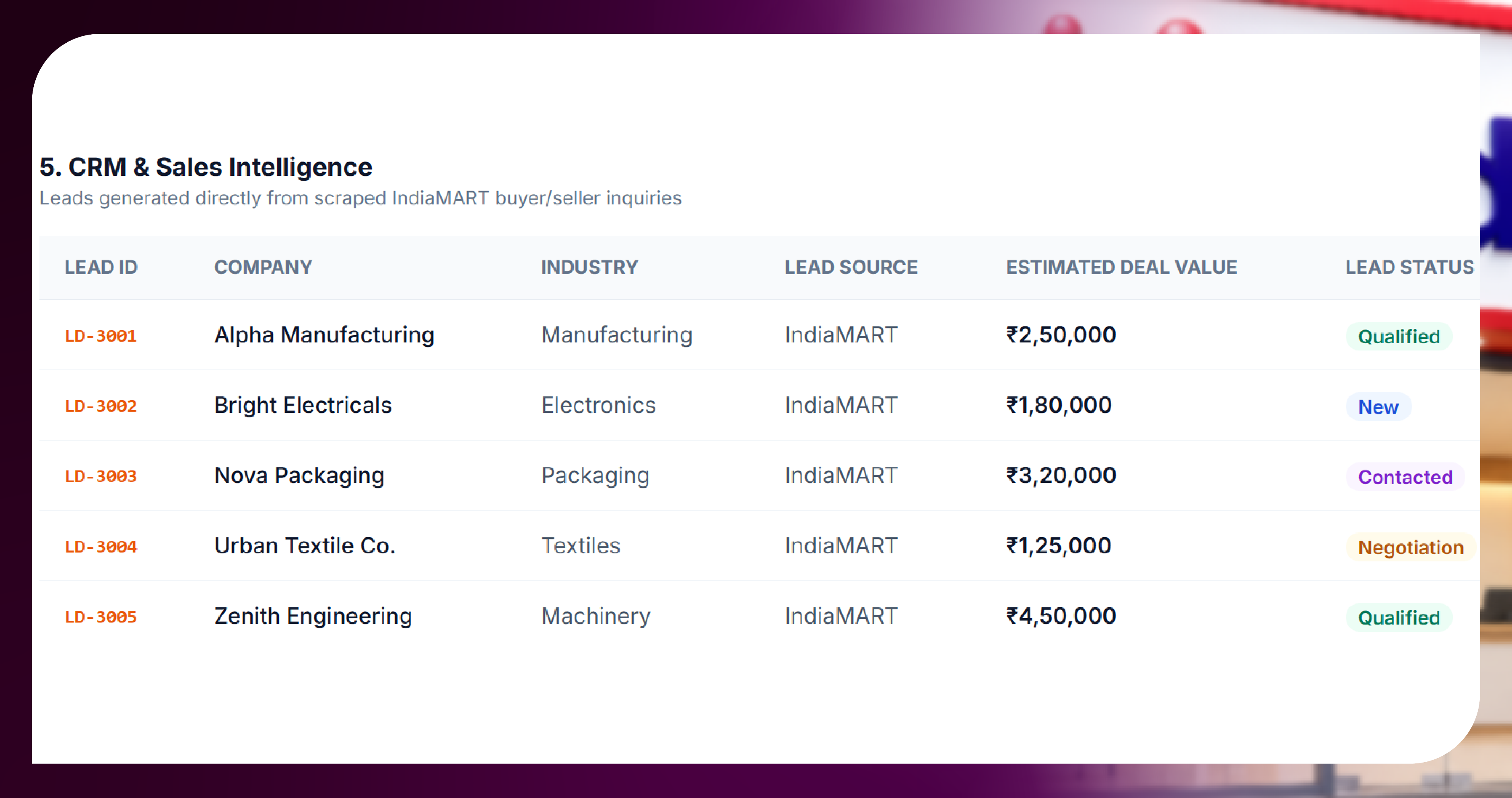Click the New status badge
The image size is (1512, 798).
coord(1378,407)
